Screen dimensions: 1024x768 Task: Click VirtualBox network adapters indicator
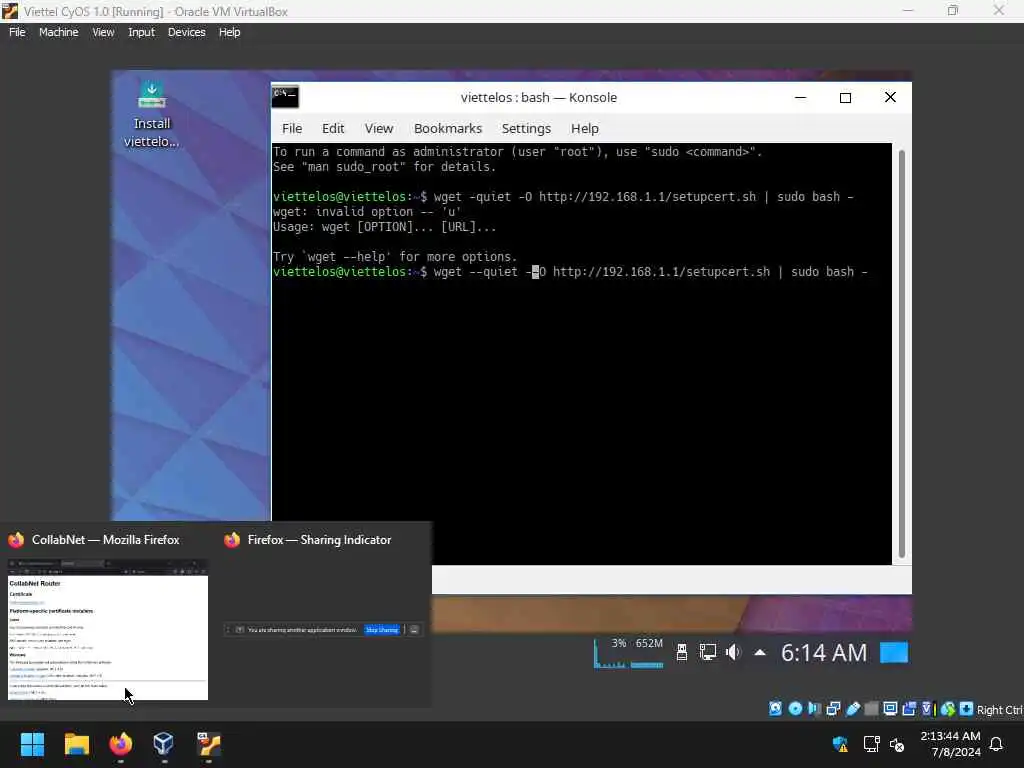pyautogui.click(x=833, y=709)
